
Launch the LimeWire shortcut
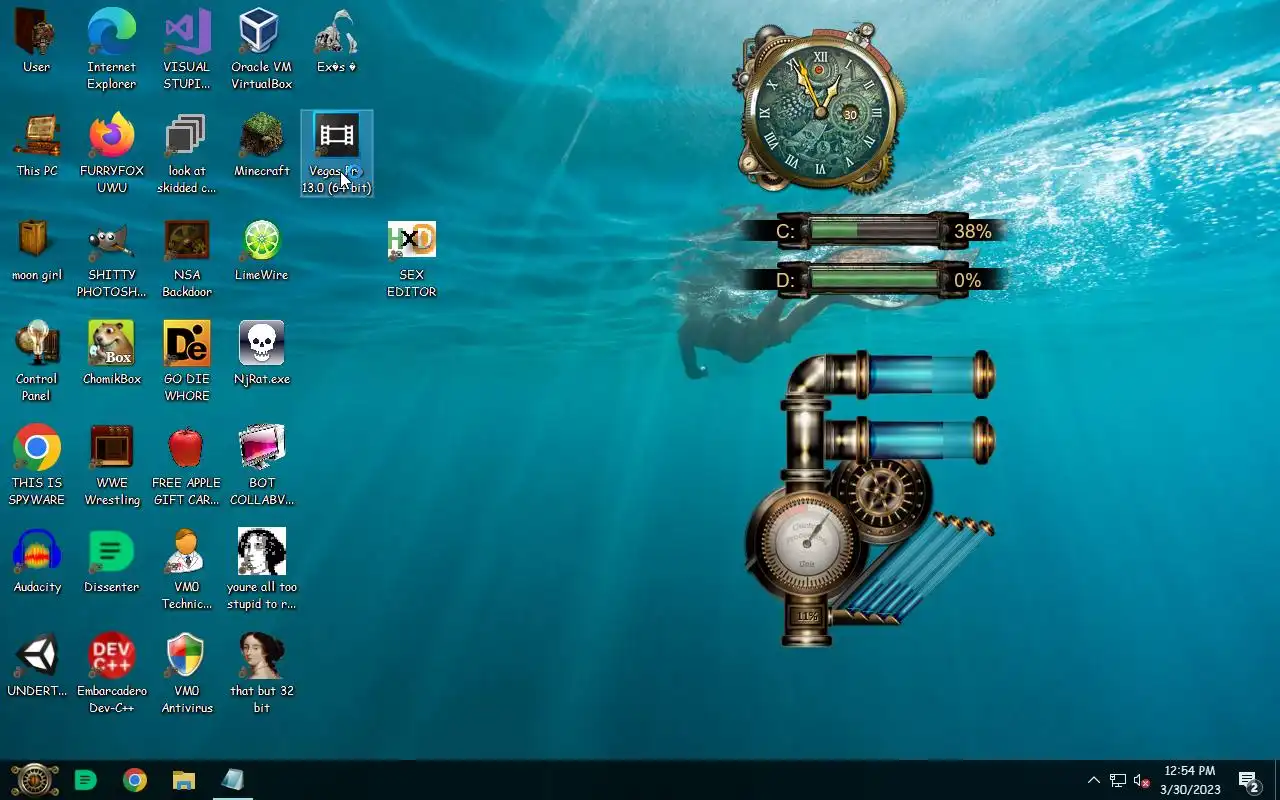[x=261, y=250]
